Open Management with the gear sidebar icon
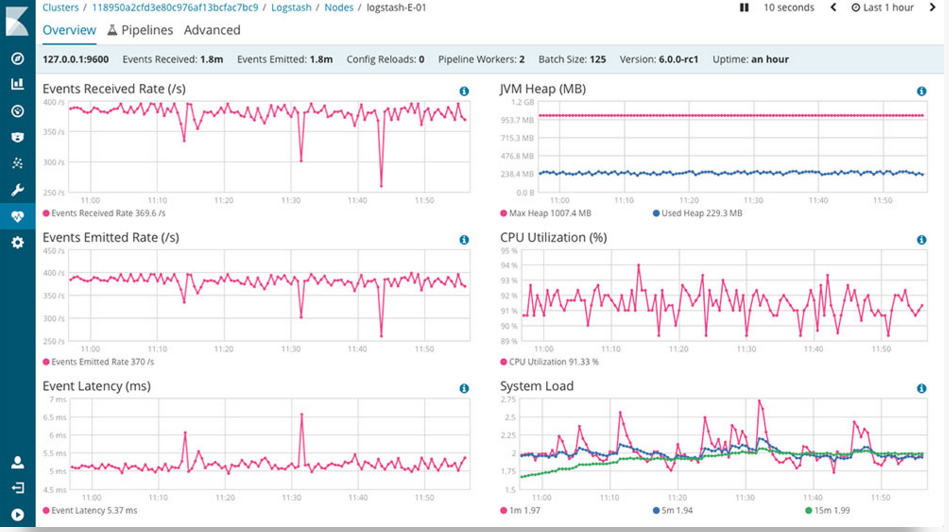949x532 pixels. pos(17,243)
